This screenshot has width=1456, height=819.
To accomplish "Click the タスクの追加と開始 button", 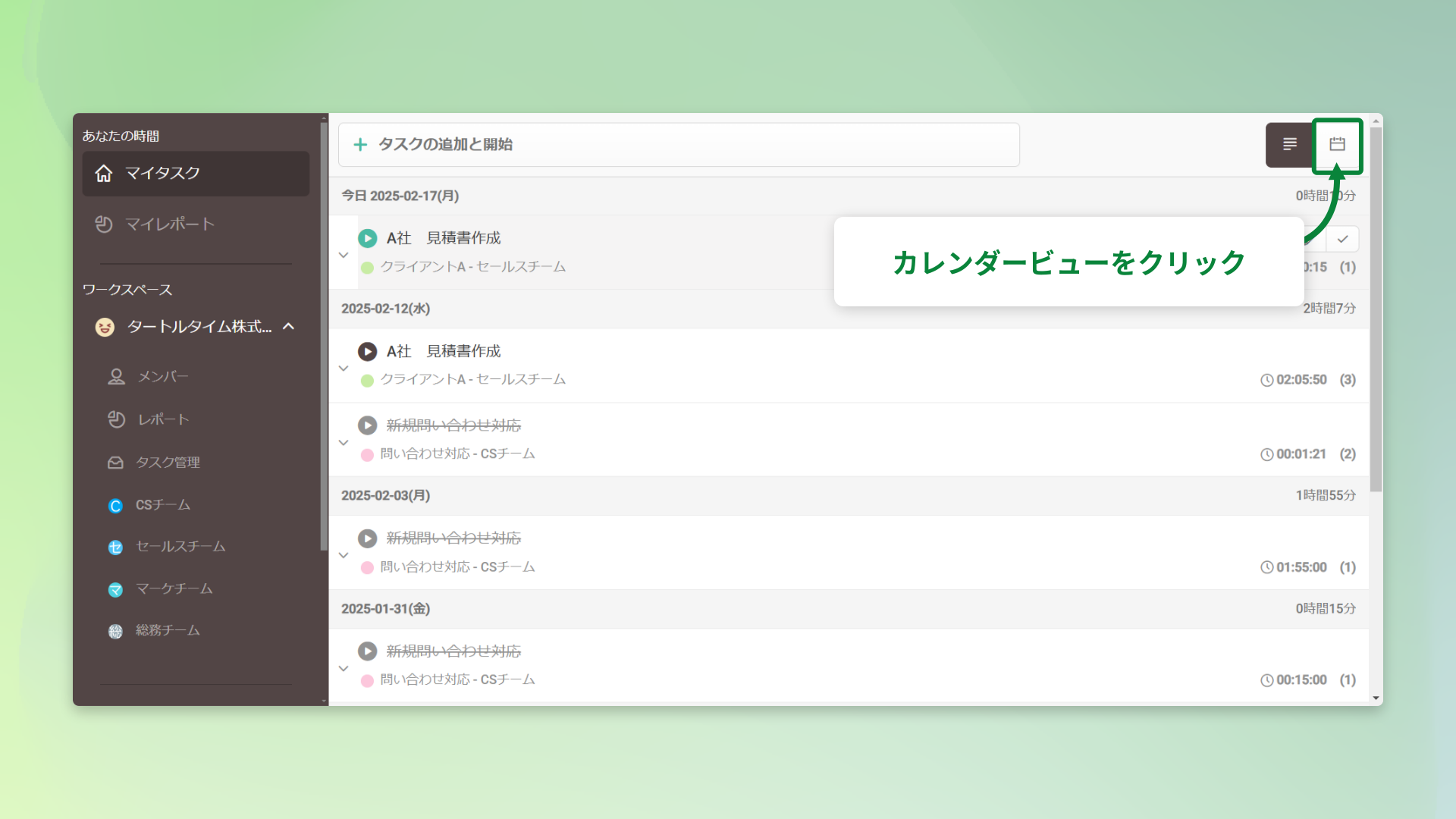I will (x=678, y=144).
